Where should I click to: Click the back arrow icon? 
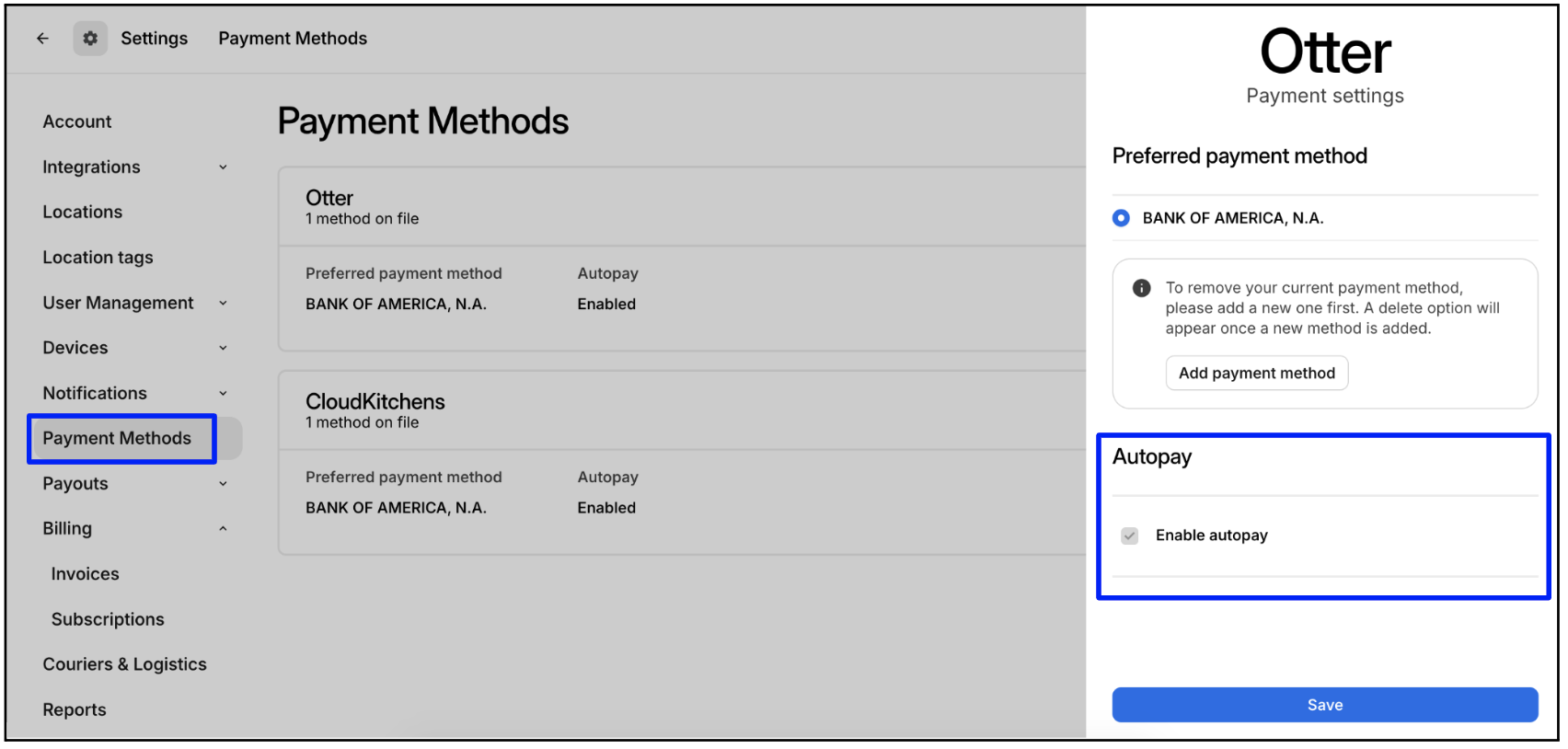[42, 39]
